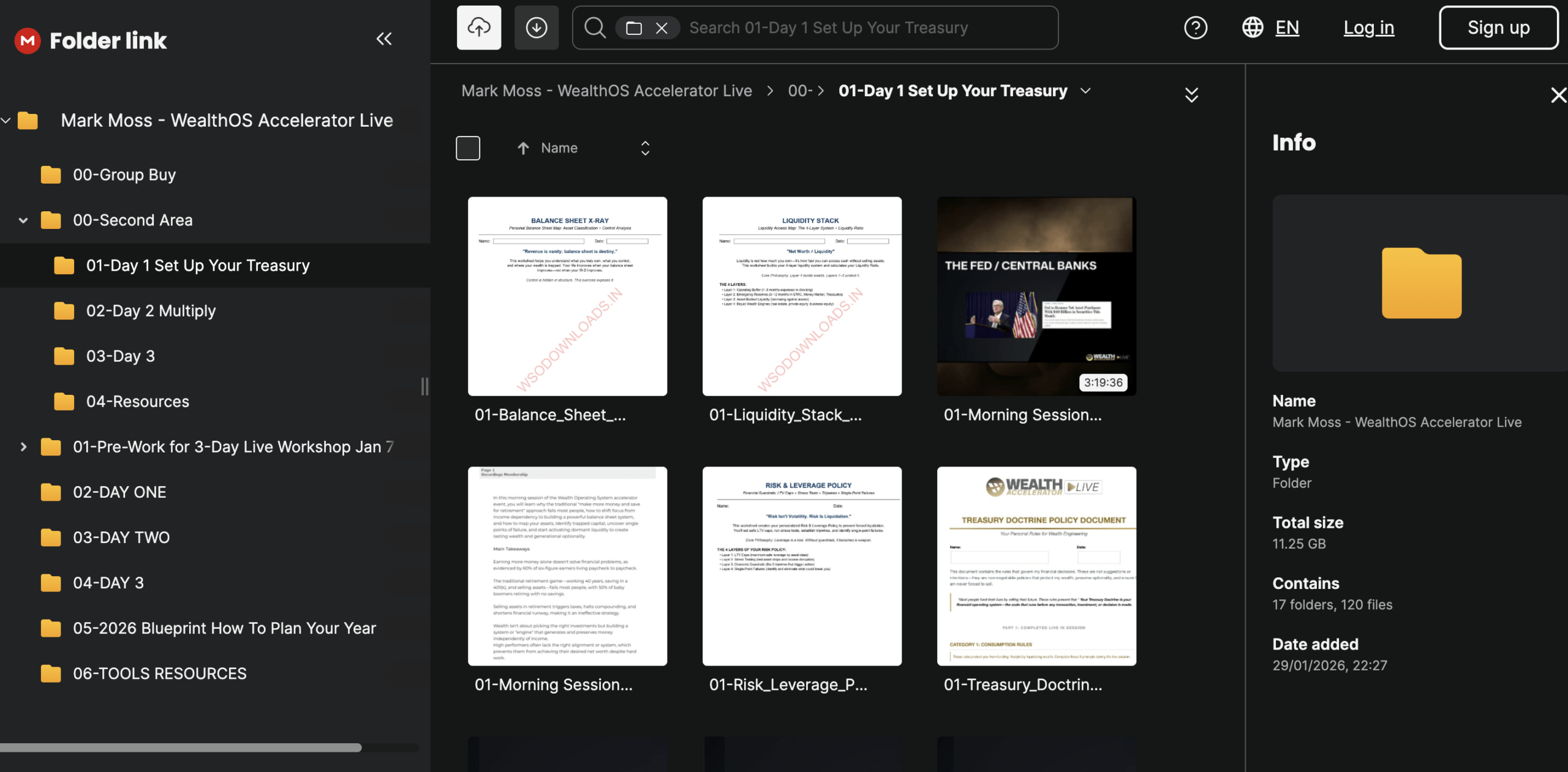Select the 02-Day 2 Multiply folder
This screenshot has height=772, width=1568.
click(151, 311)
